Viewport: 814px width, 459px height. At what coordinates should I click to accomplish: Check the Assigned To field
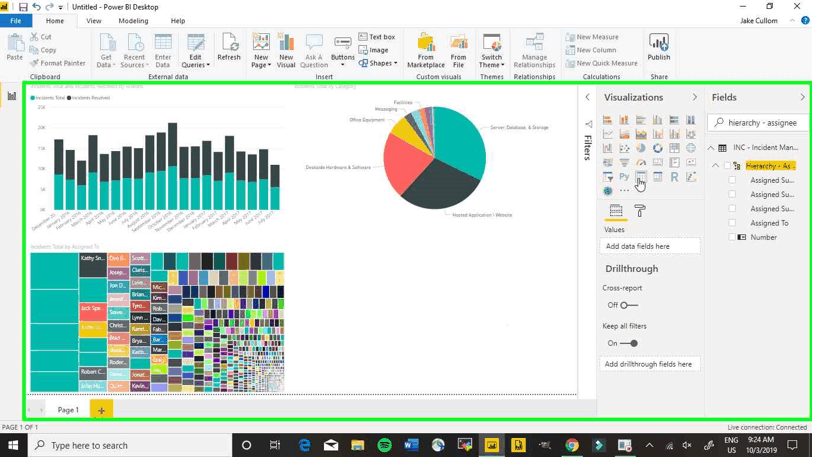tap(732, 223)
